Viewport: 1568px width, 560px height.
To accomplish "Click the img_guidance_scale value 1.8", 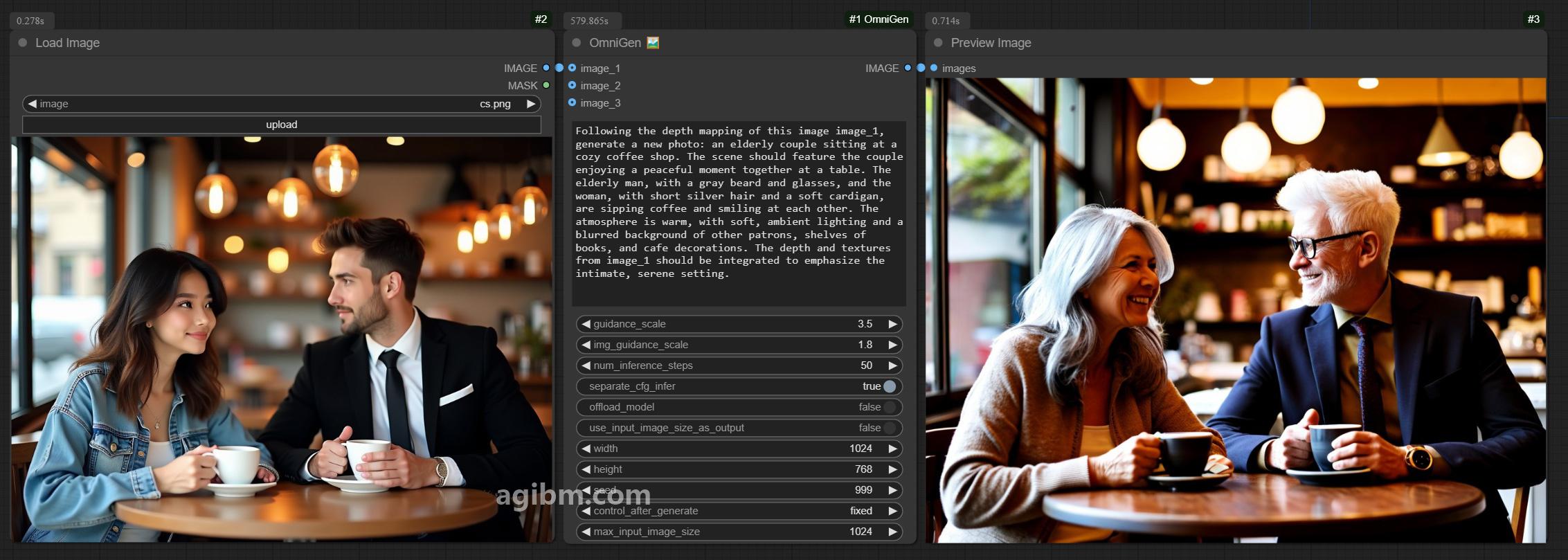I will coord(865,345).
